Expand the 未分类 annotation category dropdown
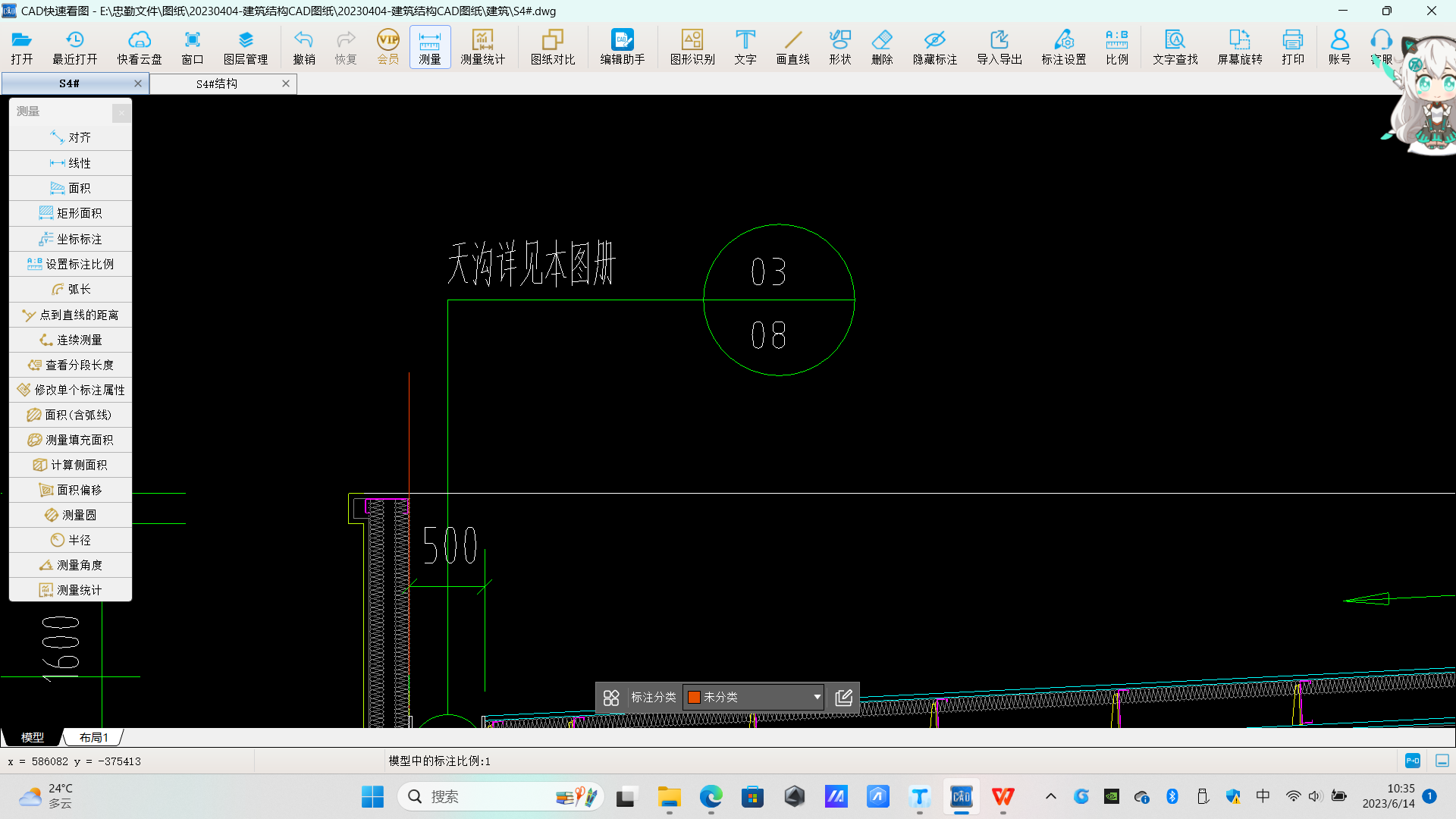The height and width of the screenshot is (819, 1456). click(817, 697)
